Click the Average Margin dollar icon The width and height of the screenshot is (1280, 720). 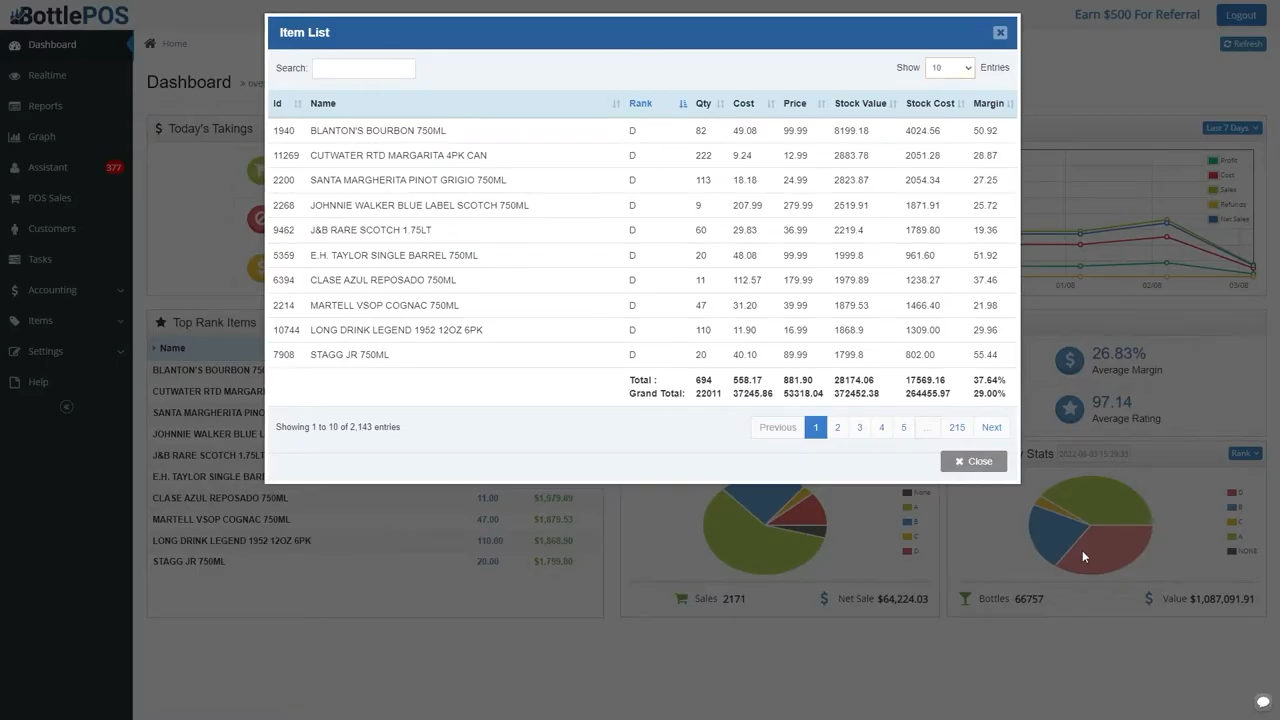coord(1069,361)
